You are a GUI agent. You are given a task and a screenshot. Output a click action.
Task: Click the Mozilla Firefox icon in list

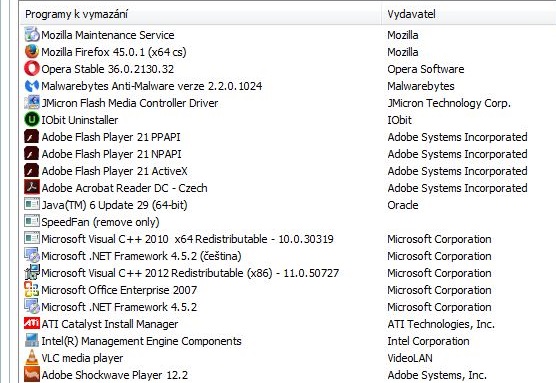click(32, 52)
